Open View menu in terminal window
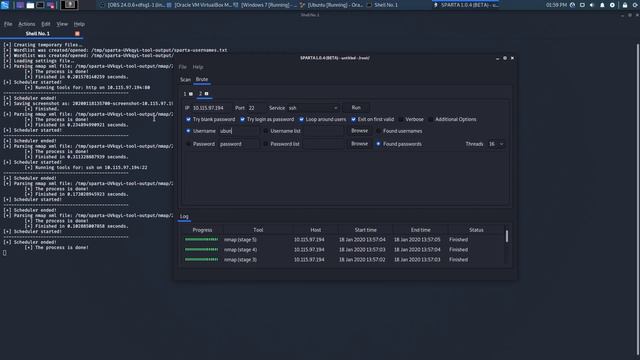The width and height of the screenshot is (640, 360). [62, 24]
